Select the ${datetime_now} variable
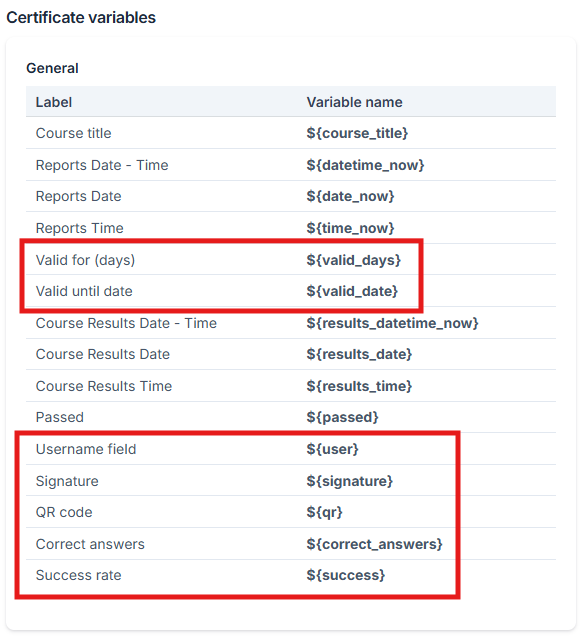The width and height of the screenshot is (581, 636). (365, 165)
